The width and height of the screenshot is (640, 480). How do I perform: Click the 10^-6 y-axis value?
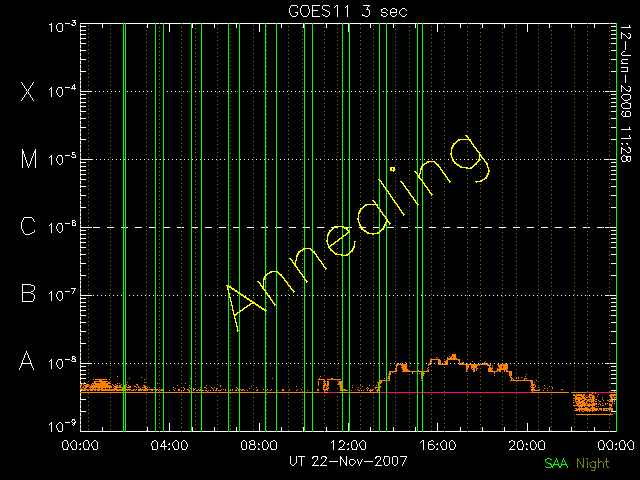[x=62, y=227]
